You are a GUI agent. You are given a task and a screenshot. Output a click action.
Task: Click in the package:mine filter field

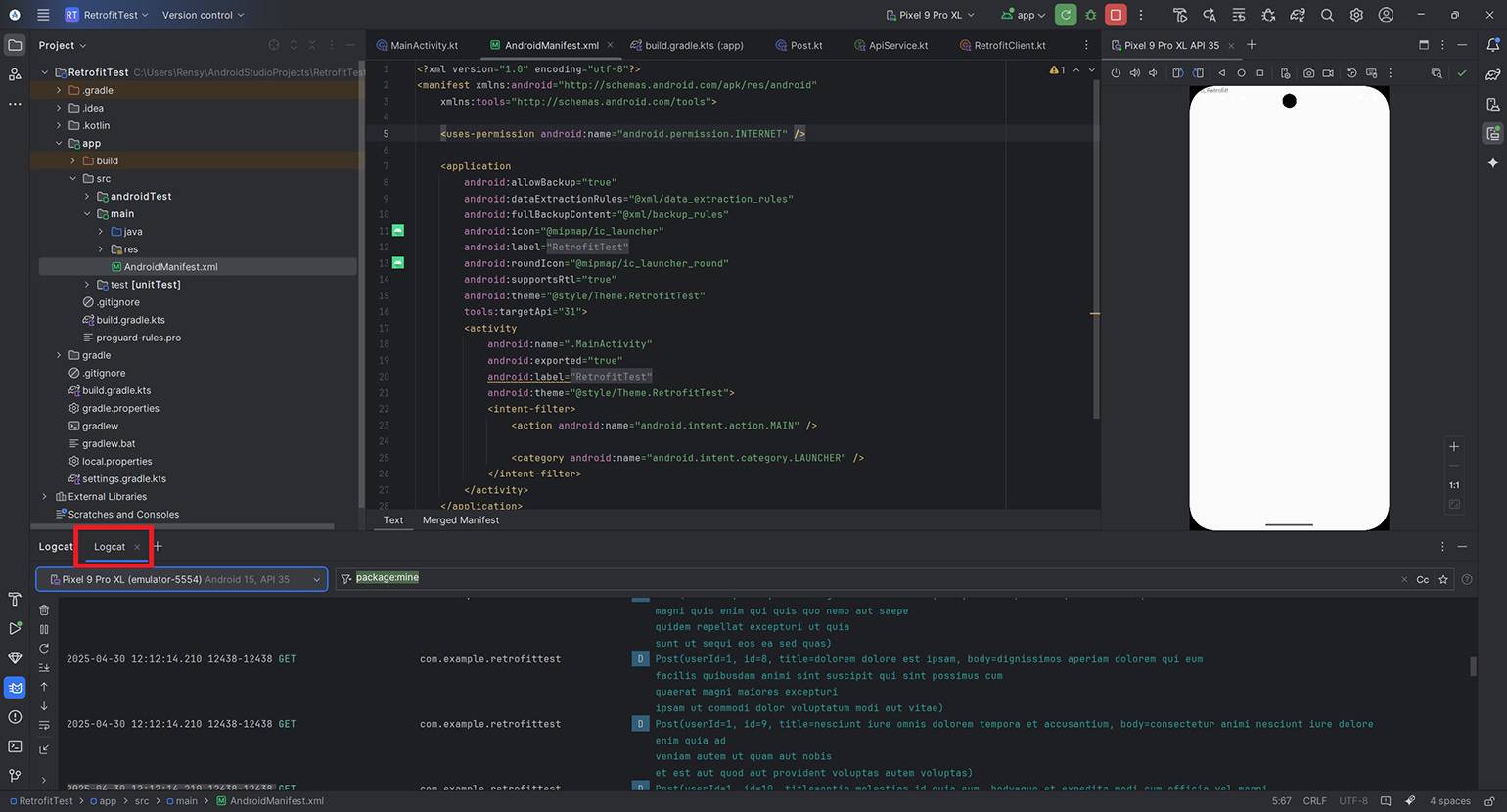tap(871, 578)
